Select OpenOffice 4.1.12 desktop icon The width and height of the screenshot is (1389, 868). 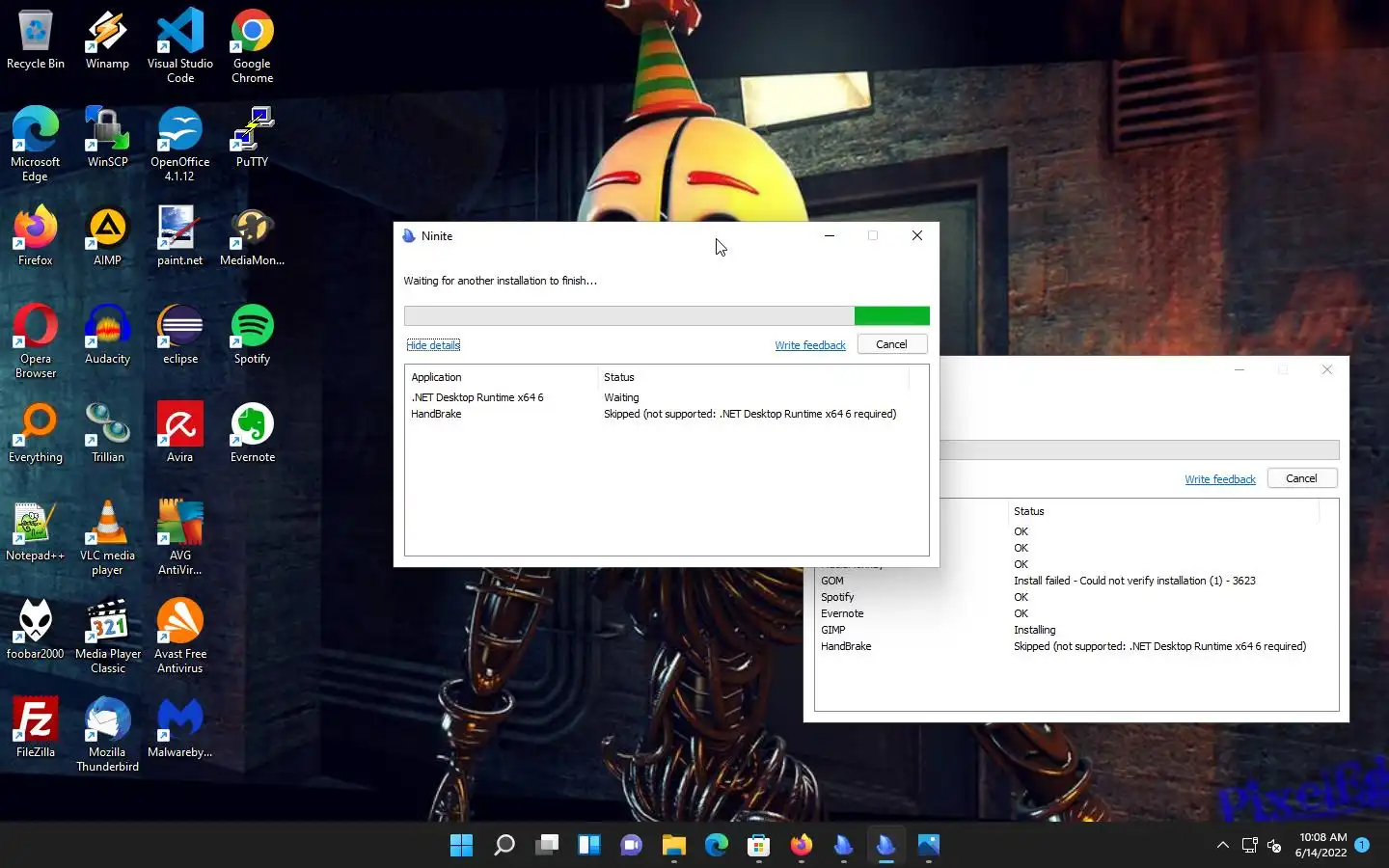(x=180, y=144)
